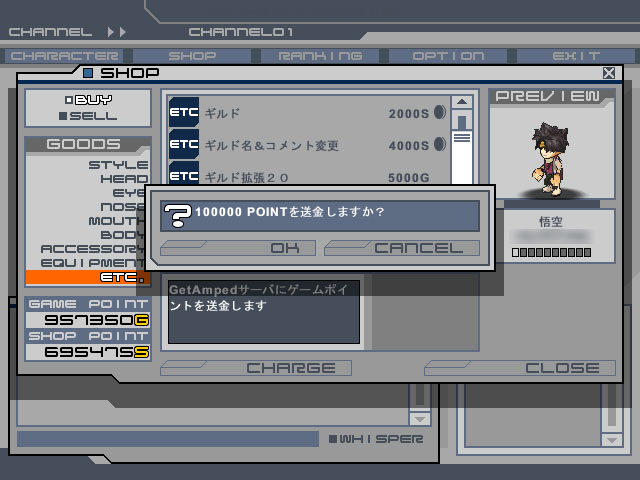This screenshot has width=640, height=480.
Task: Click the coin icon next to 2000S
Action: click(x=440, y=113)
